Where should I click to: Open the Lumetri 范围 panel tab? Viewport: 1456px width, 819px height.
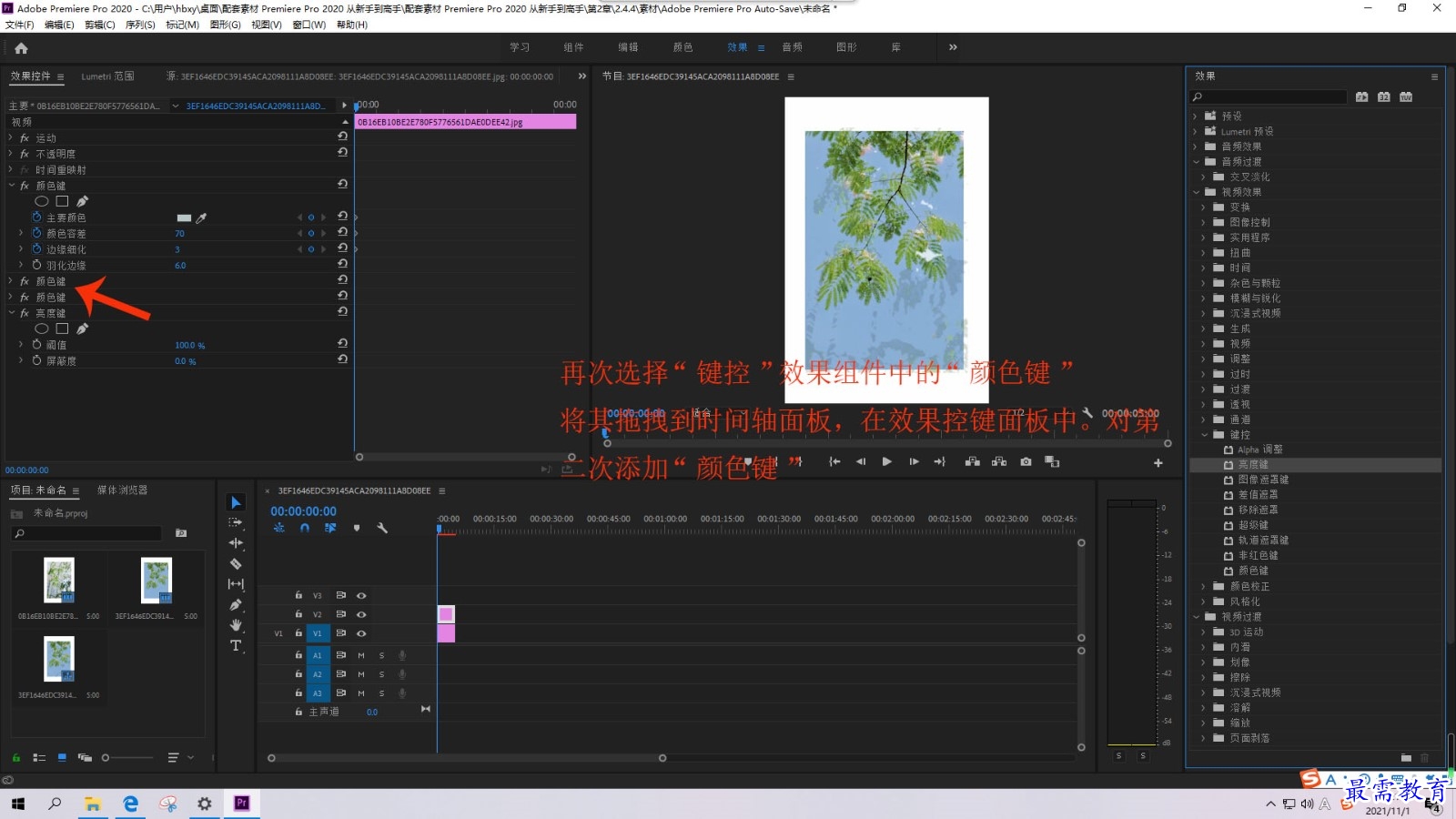(x=107, y=76)
